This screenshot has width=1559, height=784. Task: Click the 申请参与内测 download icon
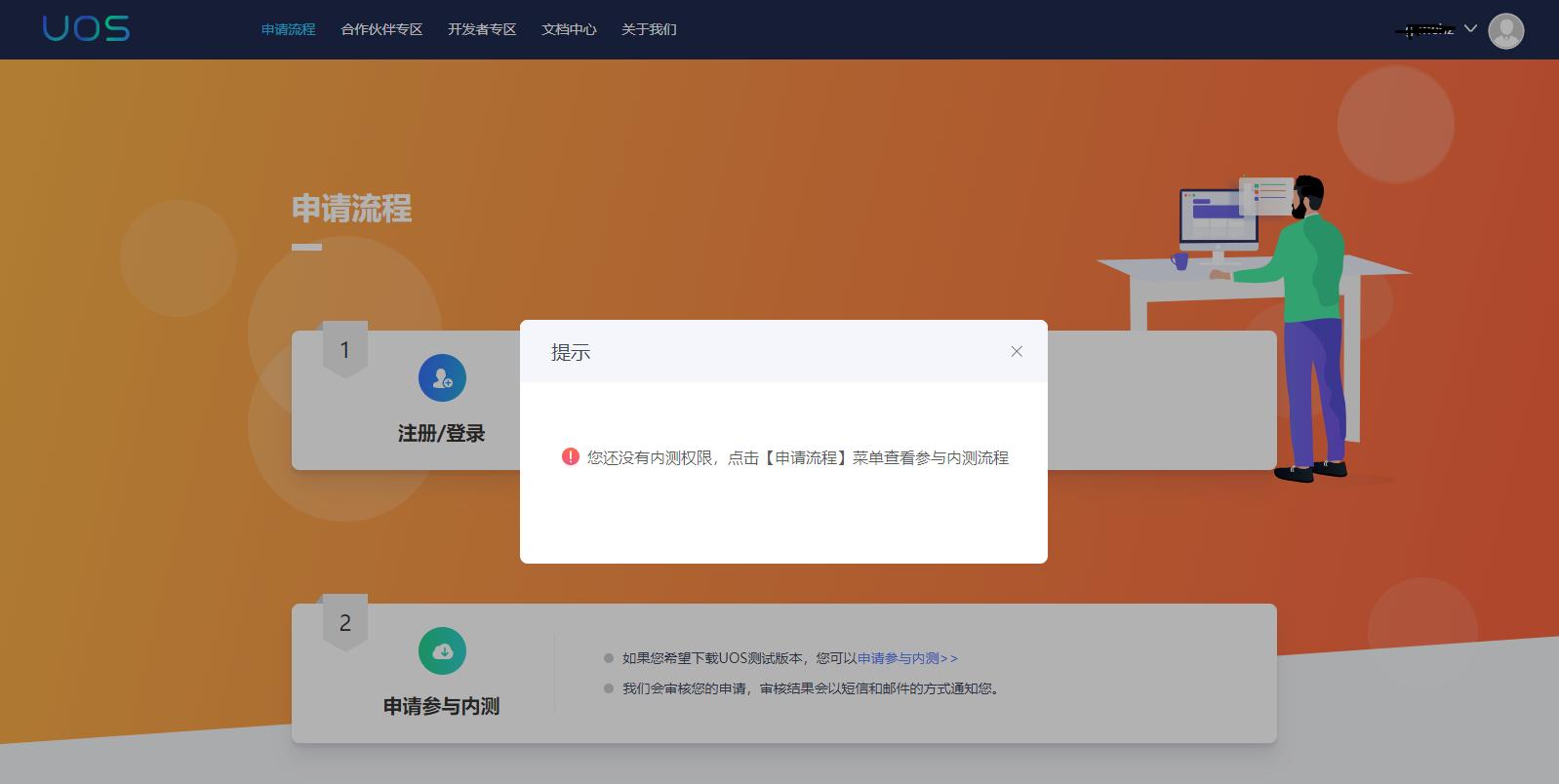coord(442,650)
